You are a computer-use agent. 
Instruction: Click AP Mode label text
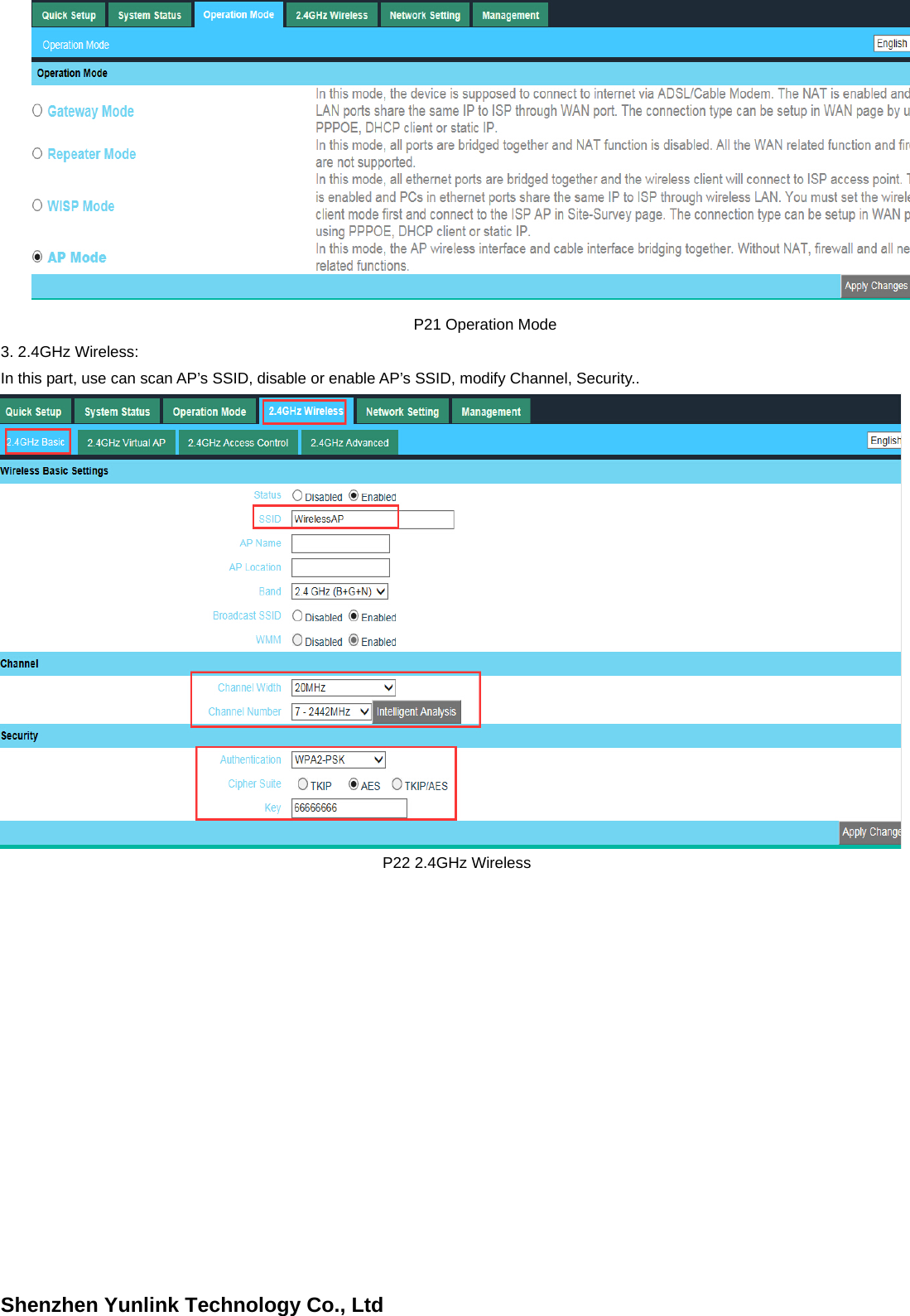[x=76, y=258]
